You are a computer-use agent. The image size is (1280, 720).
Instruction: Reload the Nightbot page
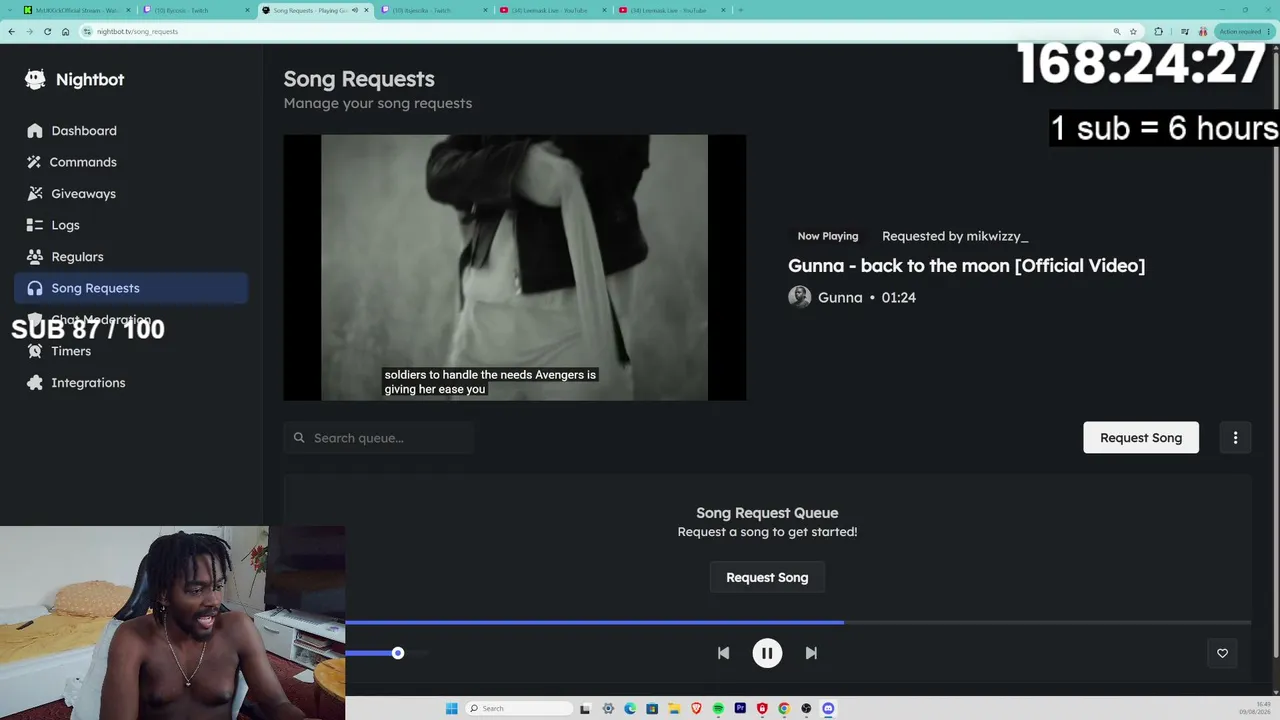coord(47,31)
